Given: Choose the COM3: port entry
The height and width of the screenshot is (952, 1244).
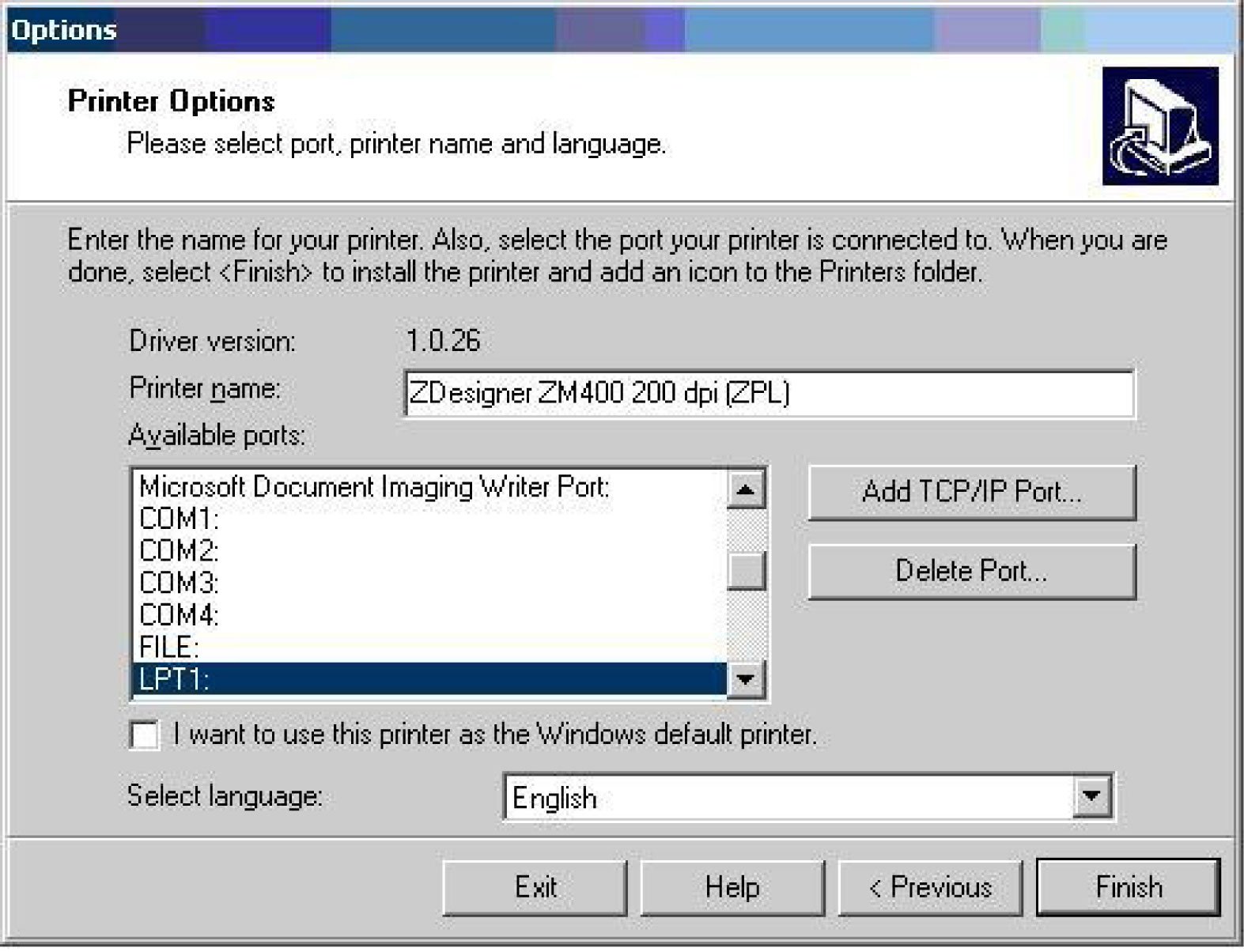Looking at the screenshot, I should [x=429, y=584].
